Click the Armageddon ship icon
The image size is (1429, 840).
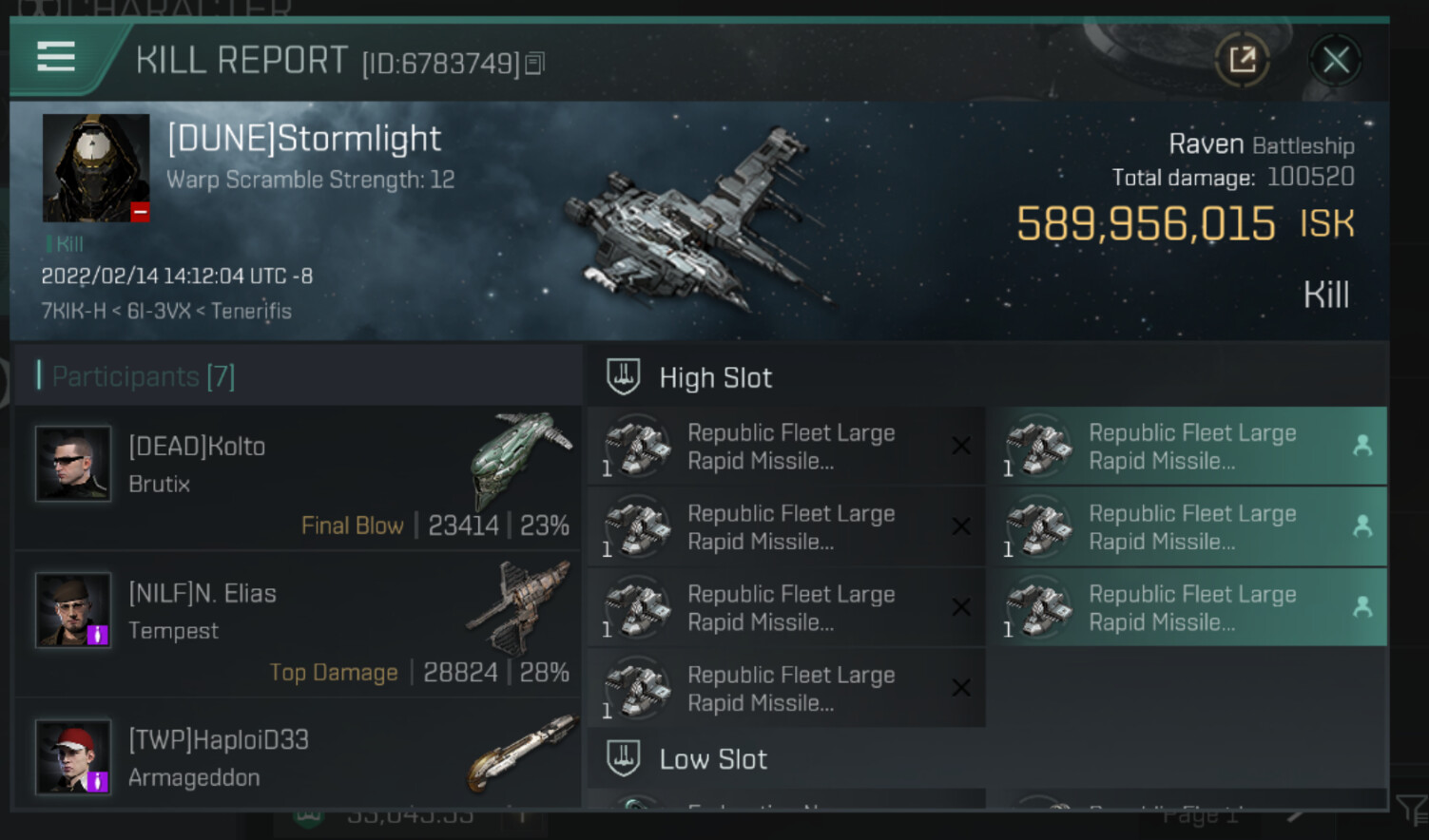pos(523,751)
